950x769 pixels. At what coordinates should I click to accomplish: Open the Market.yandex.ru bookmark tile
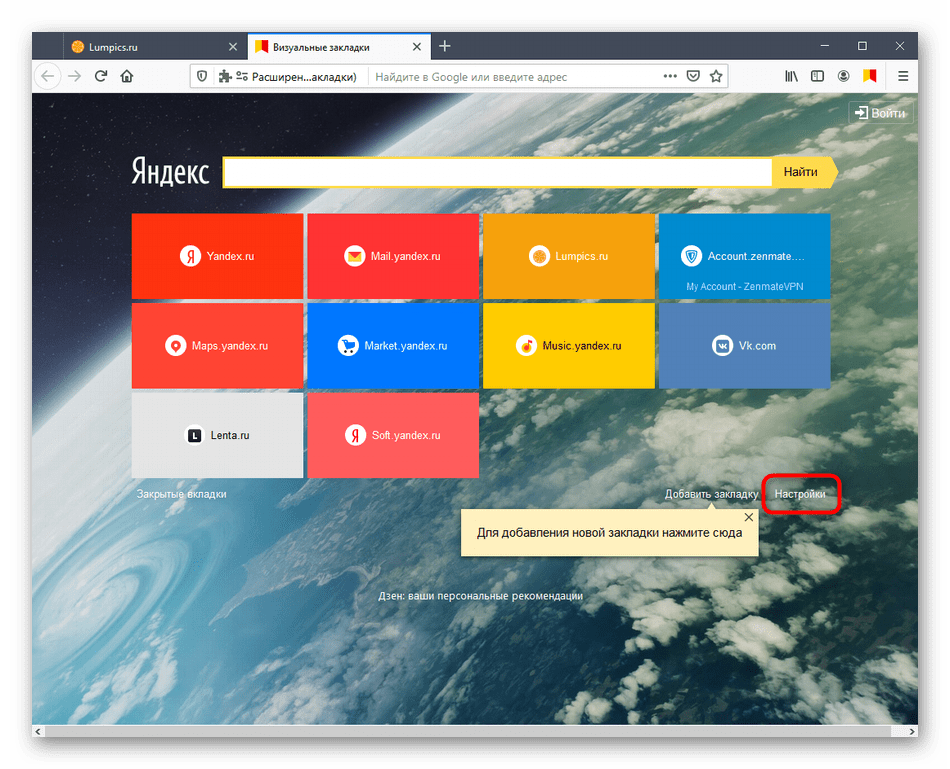coord(393,346)
